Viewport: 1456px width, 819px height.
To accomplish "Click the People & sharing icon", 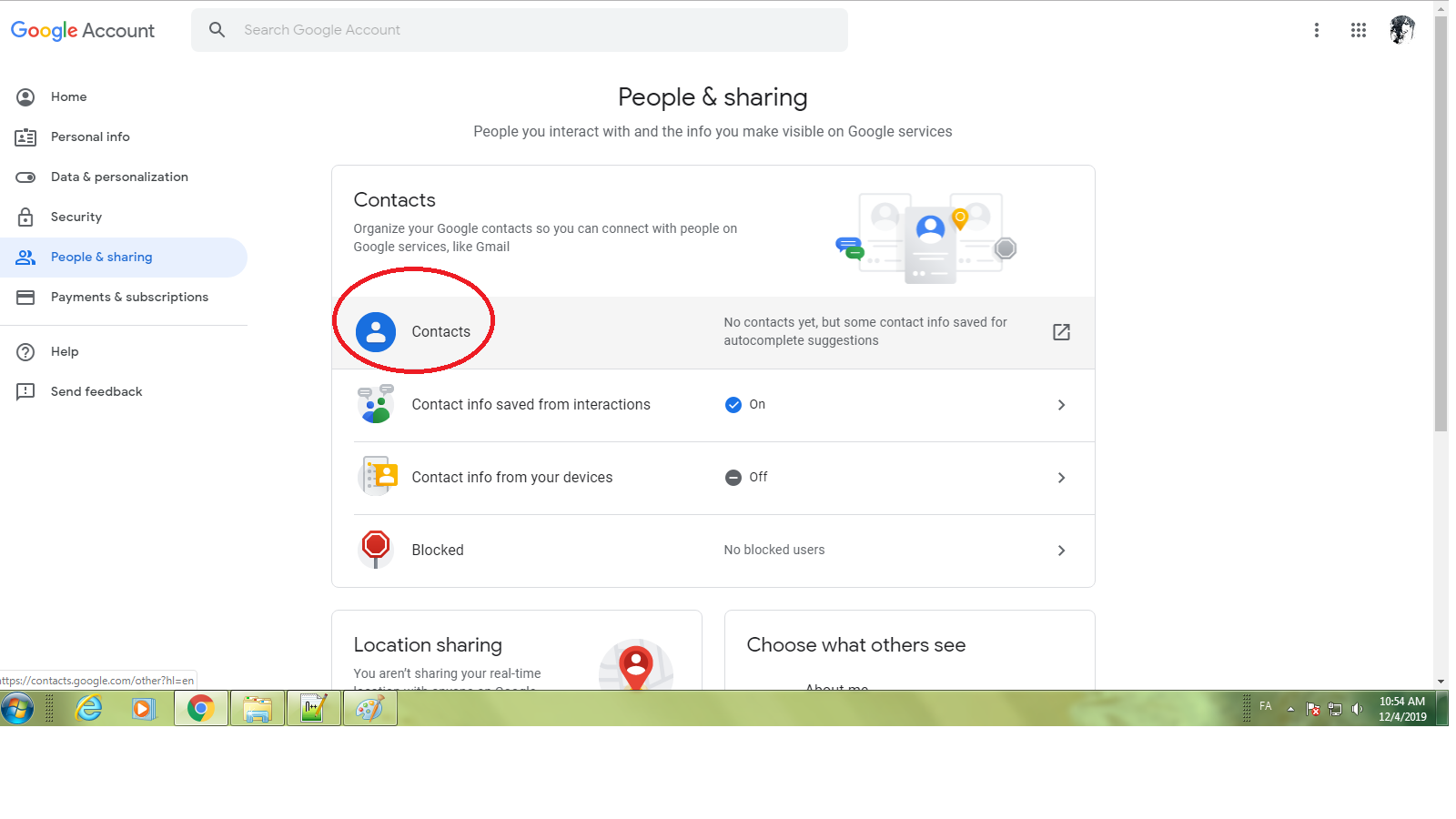I will click(25, 257).
